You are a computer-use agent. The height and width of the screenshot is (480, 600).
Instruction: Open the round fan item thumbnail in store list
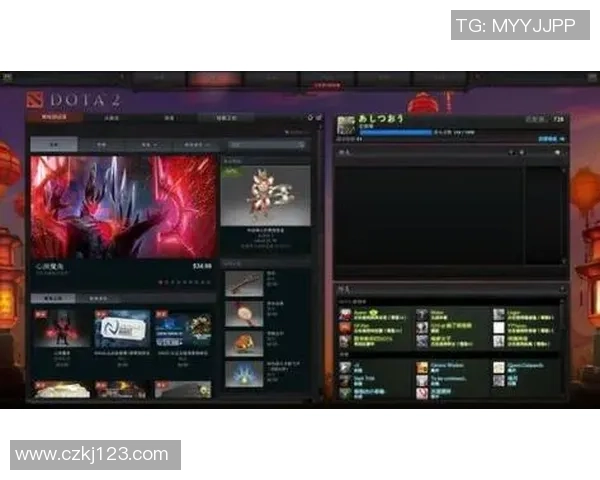click(244, 314)
